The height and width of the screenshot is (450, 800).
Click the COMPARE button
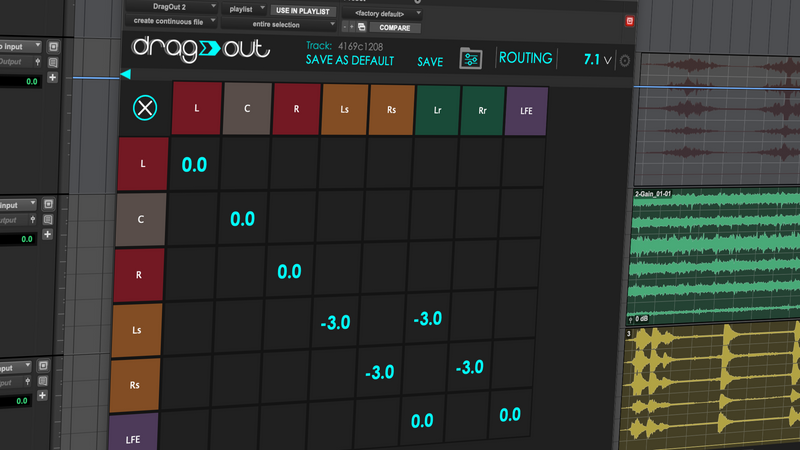[x=395, y=28]
